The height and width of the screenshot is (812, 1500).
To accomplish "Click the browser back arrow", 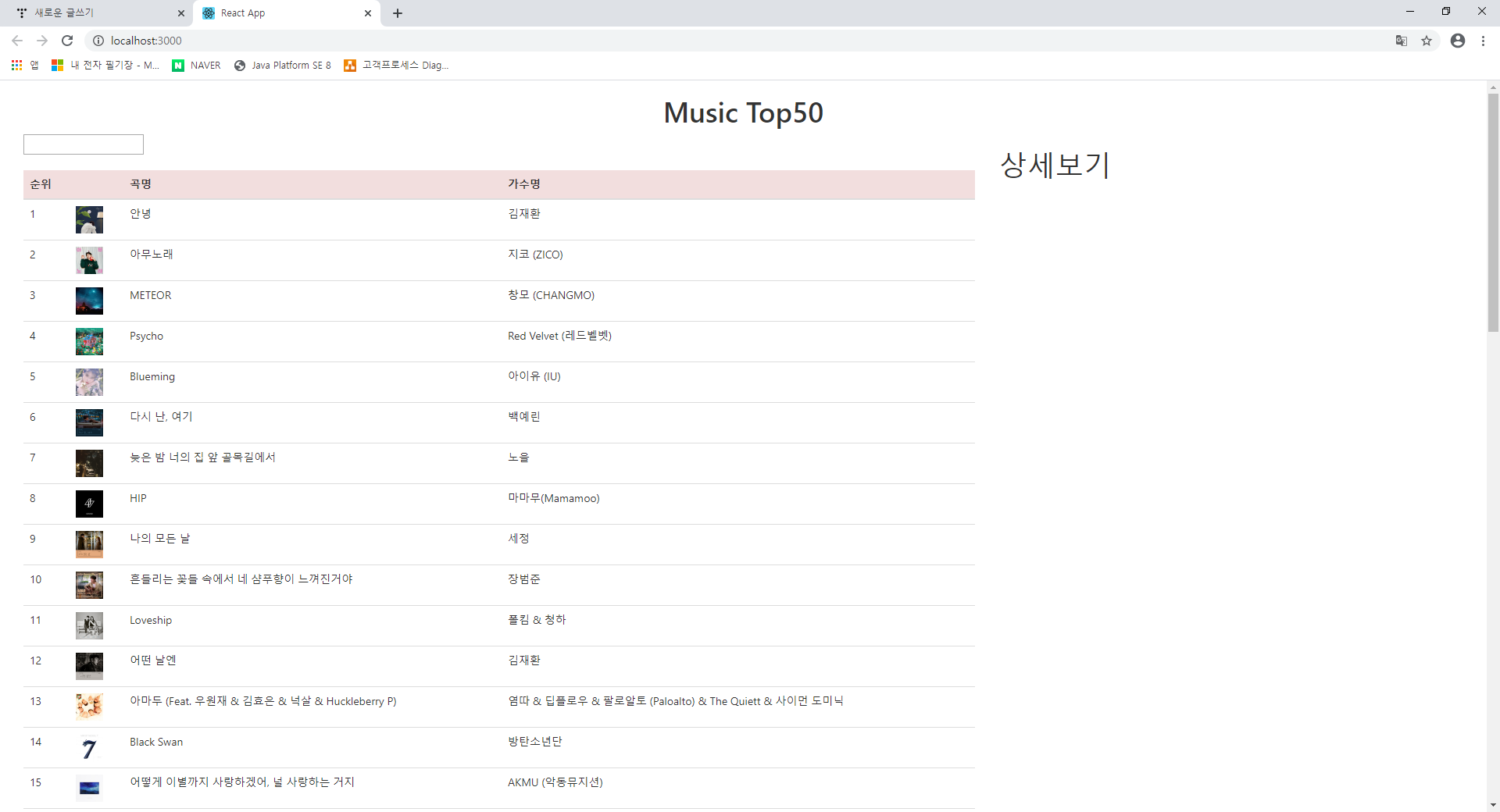I will coord(17,41).
